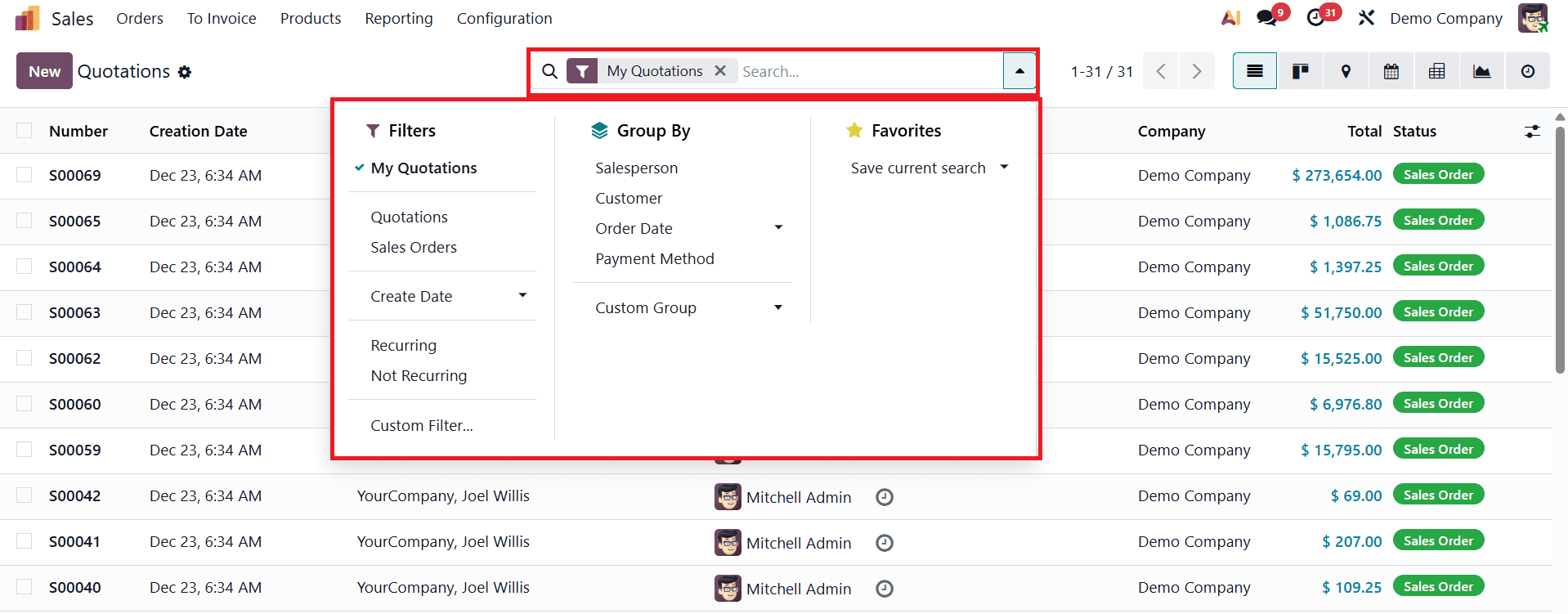Sort by Creation Date column header
This screenshot has width=1568, height=614.
pyautogui.click(x=199, y=131)
